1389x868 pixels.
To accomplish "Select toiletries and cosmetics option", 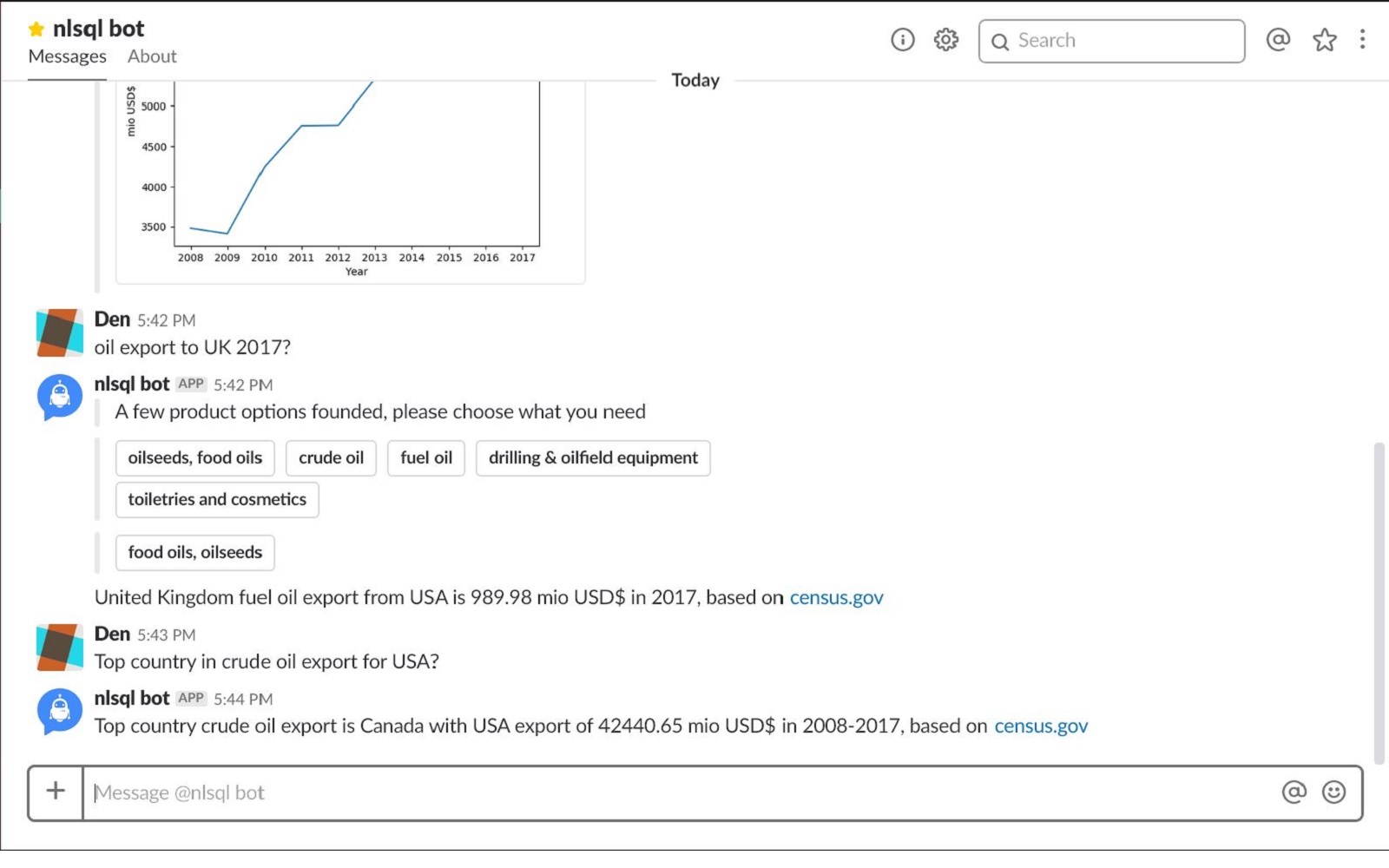I will coord(217,500).
